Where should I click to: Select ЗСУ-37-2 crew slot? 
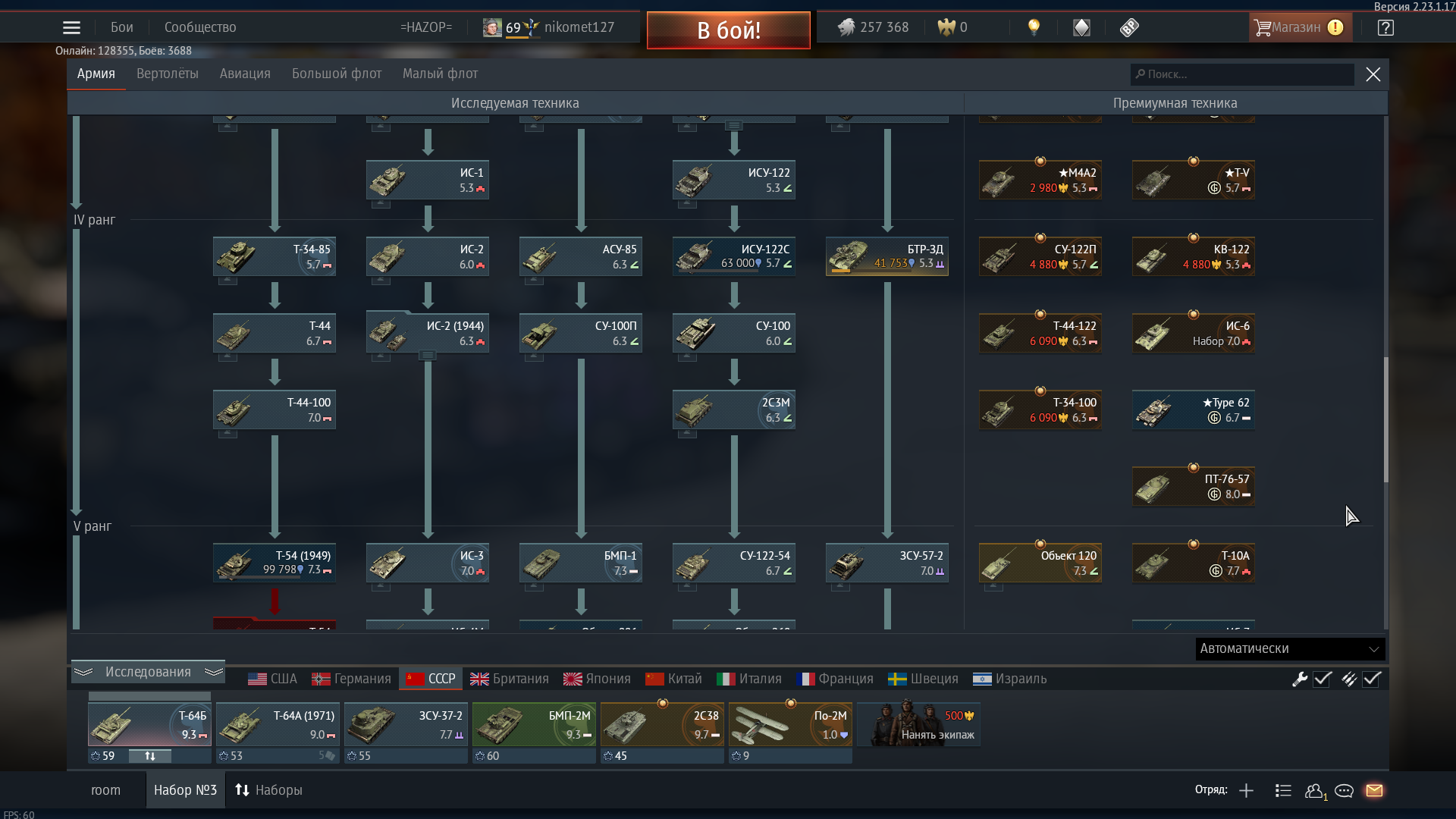coord(406,724)
